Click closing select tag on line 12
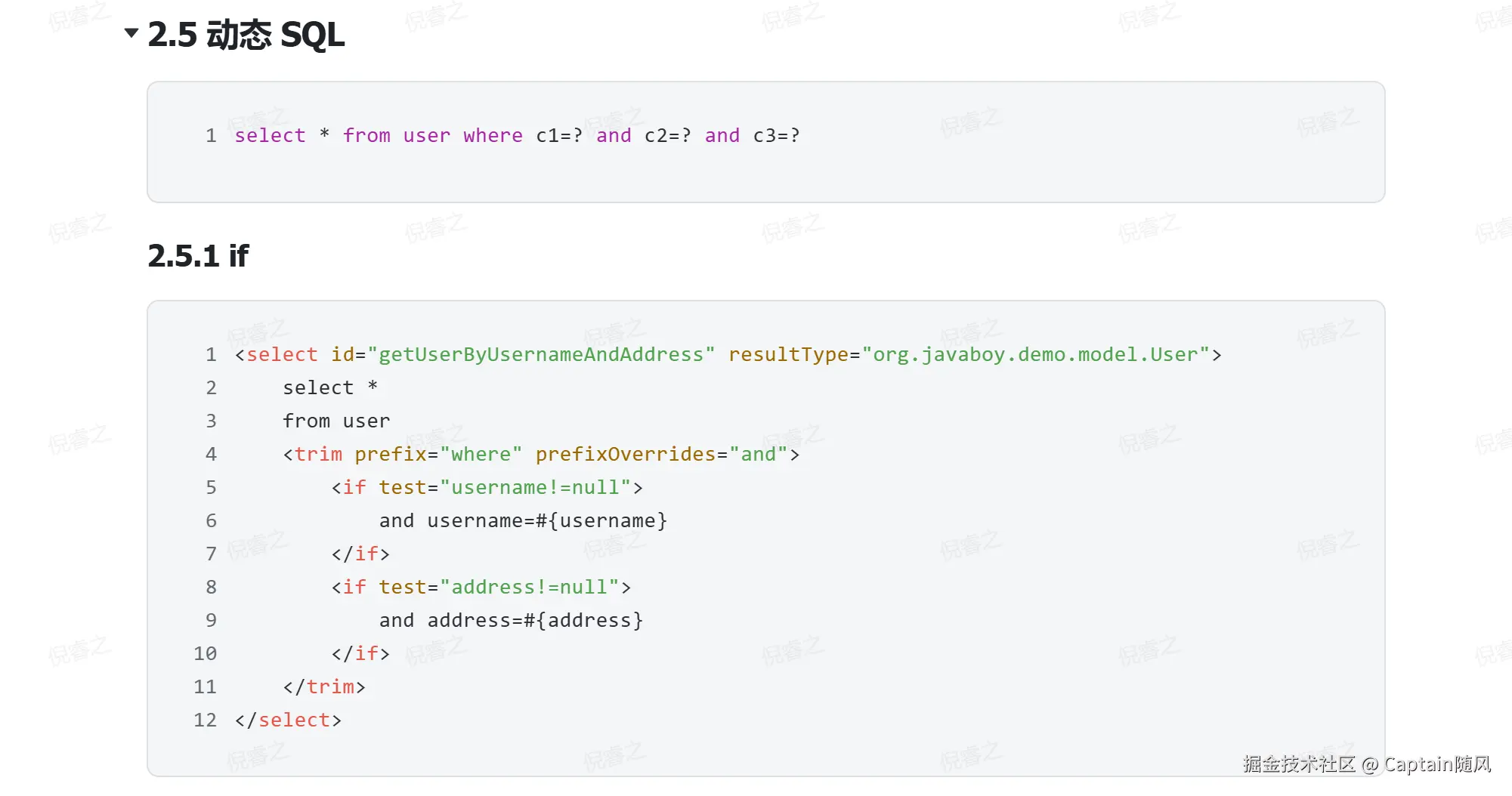 [x=288, y=720]
